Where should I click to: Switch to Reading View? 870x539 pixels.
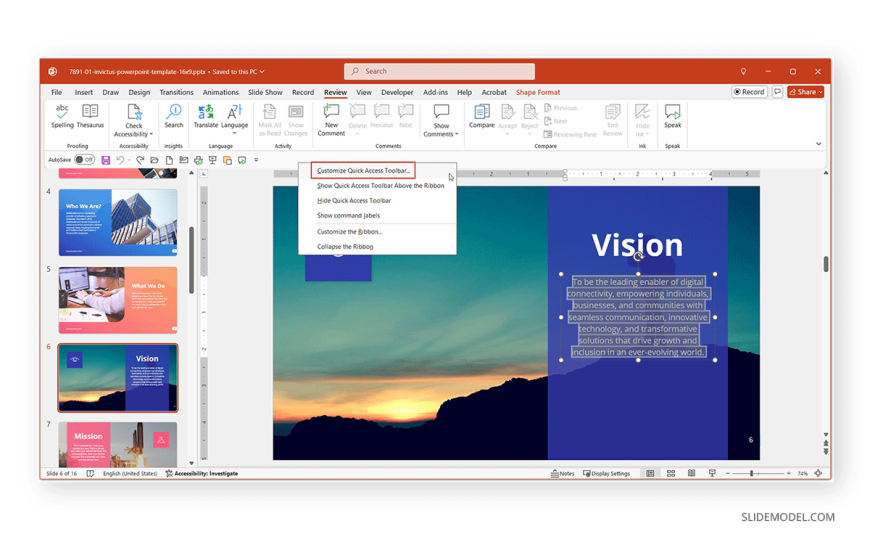pyautogui.click(x=691, y=473)
